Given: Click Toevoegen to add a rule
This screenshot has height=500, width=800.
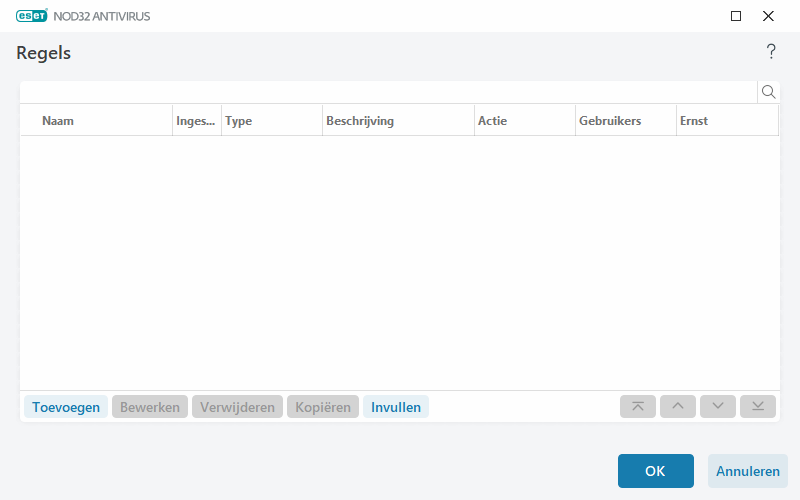Looking at the screenshot, I should coord(66,407).
